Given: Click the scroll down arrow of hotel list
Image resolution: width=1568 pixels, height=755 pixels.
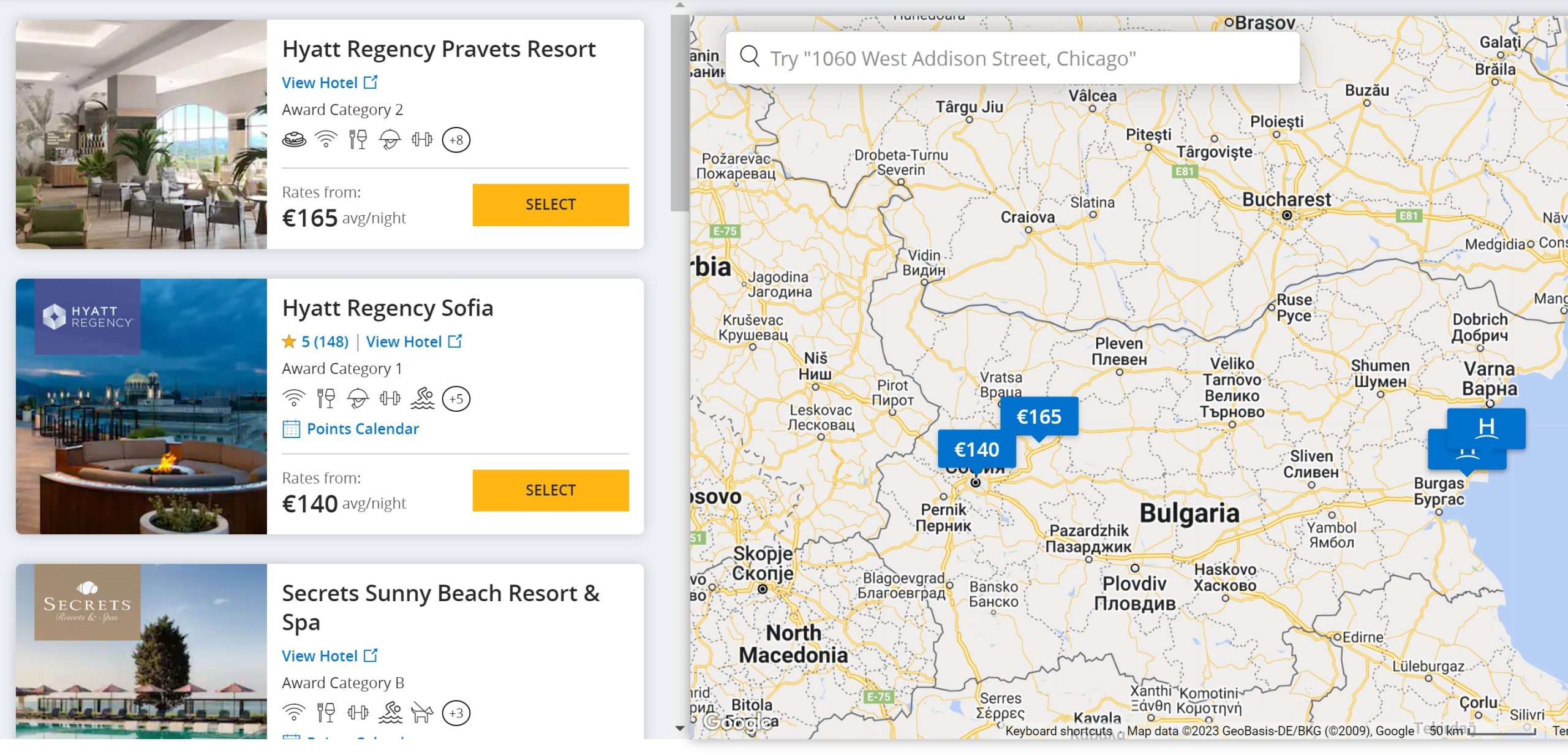Looking at the screenshot, I should coord(680,729).
